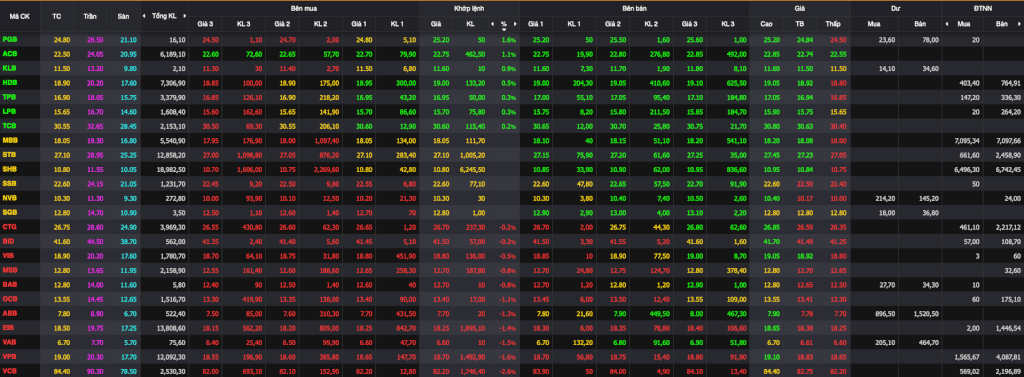Select NVB stock symbol
This screenshot has width=1024, height=377.
(10, 197)
